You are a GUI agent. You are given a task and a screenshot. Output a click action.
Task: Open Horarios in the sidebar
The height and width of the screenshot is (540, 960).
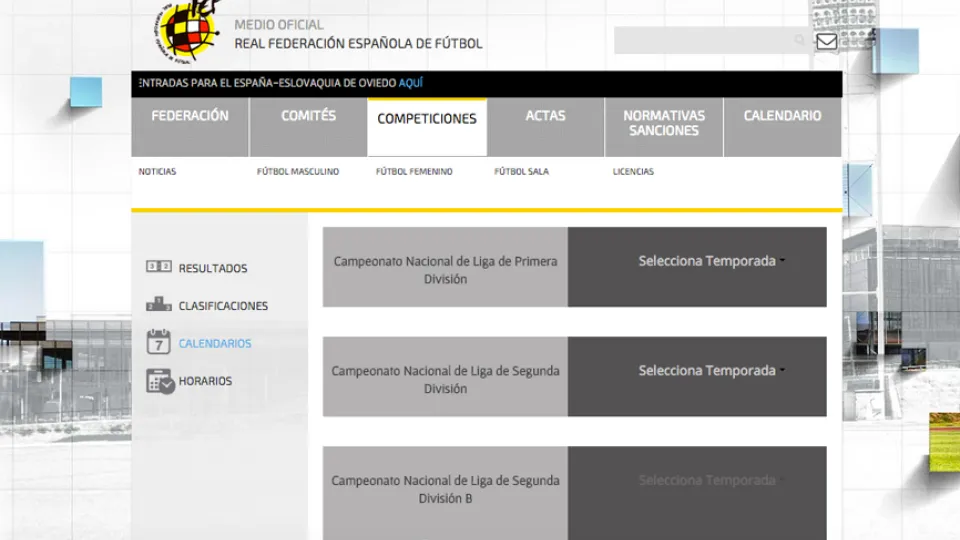click(205, 381)
